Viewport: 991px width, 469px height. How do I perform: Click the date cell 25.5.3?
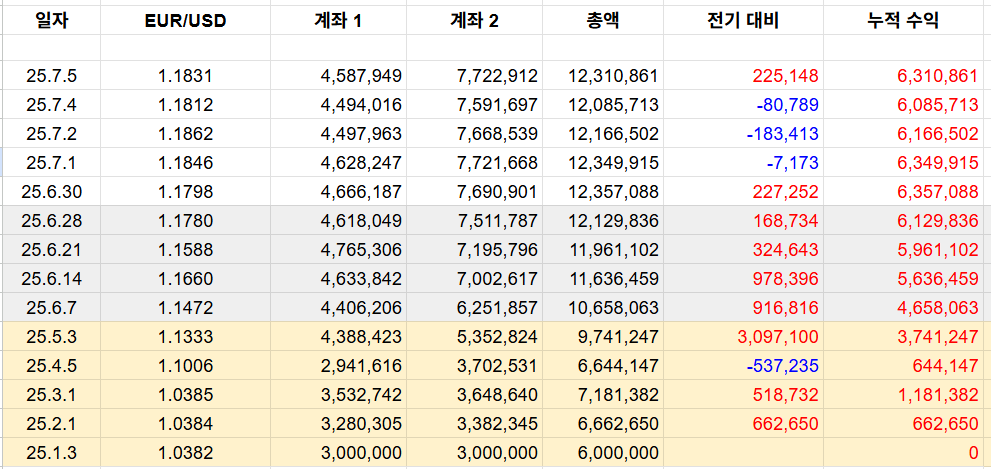pos(51,337)
